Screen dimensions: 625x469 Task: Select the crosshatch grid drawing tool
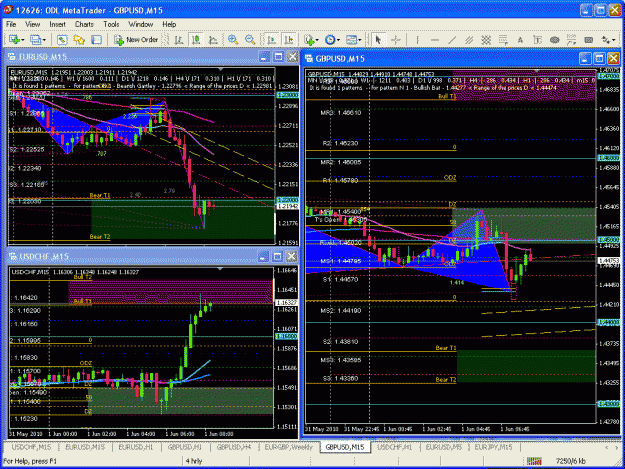click(486, 39)
